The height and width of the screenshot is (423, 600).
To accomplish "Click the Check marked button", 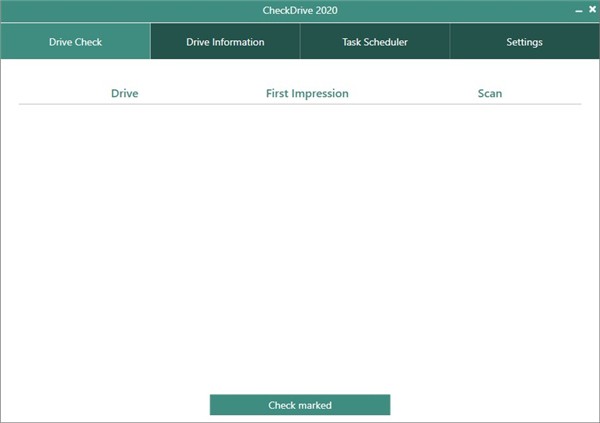I will click(300, 405).
